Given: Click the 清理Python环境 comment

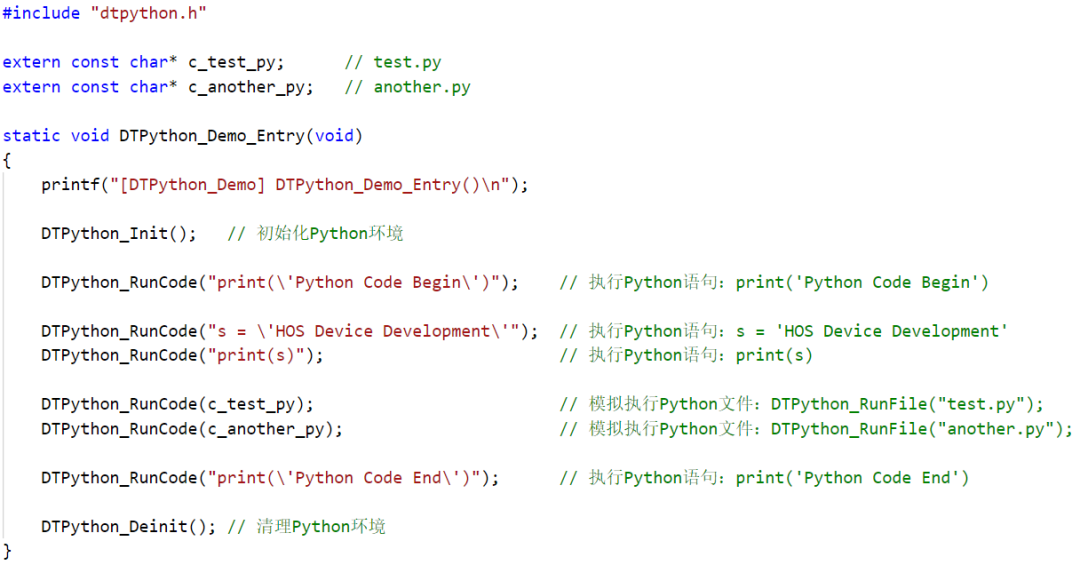Looking at the screenshot, I should 307,527.
